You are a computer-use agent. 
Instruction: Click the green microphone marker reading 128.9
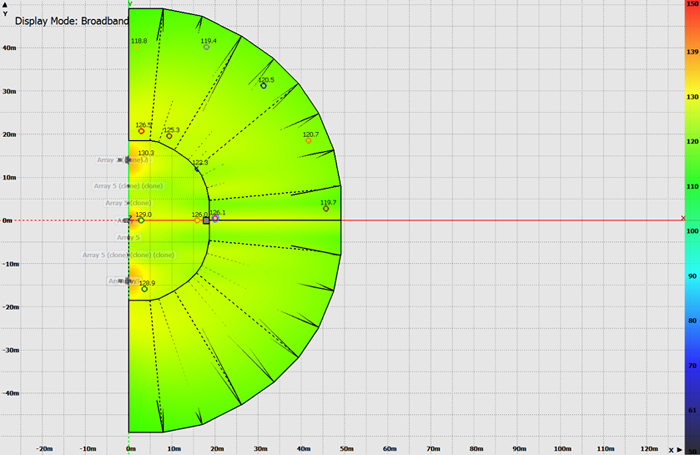(144, 289)
